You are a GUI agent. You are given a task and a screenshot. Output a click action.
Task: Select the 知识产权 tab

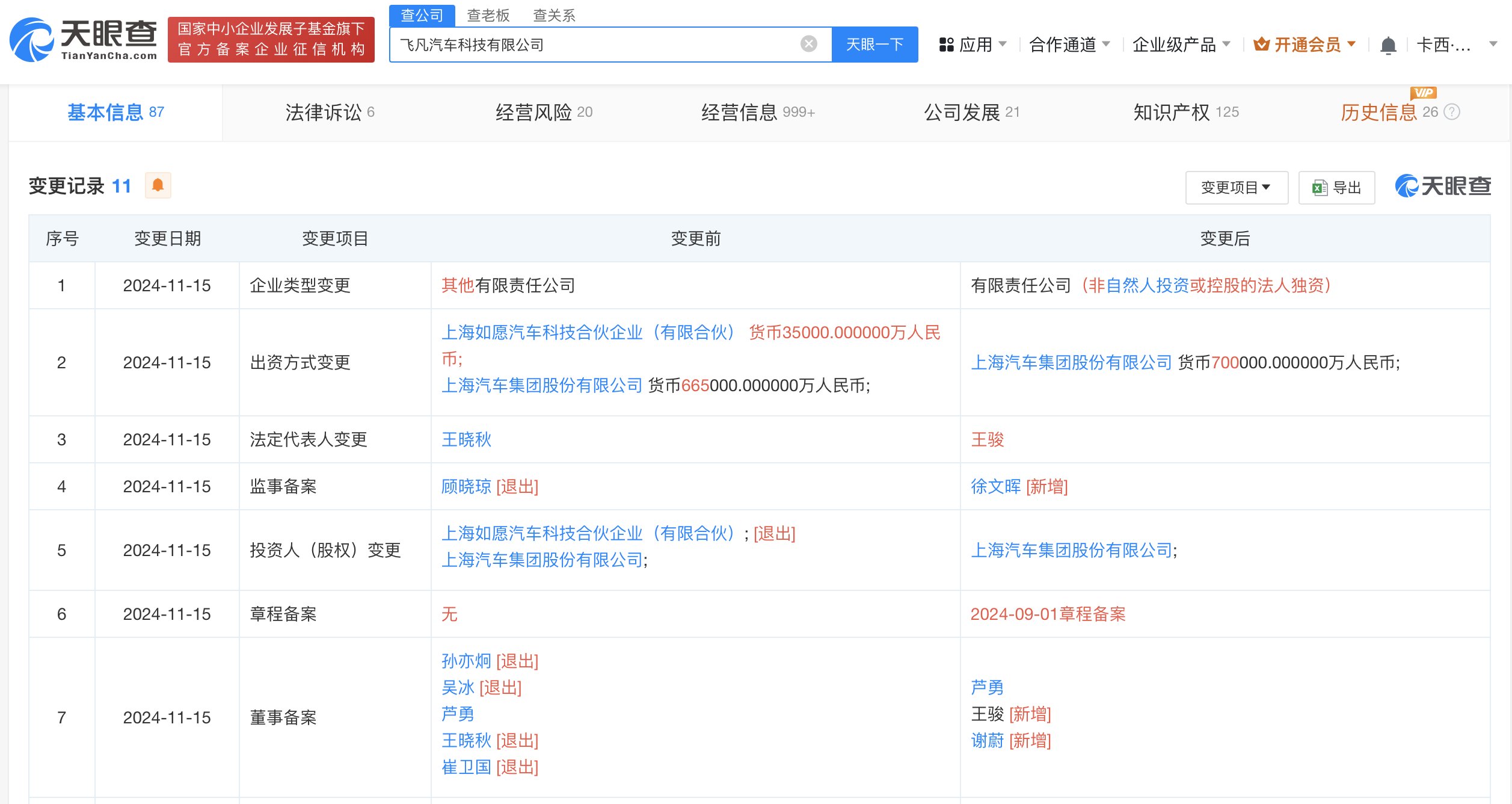tap(1186, 113)
